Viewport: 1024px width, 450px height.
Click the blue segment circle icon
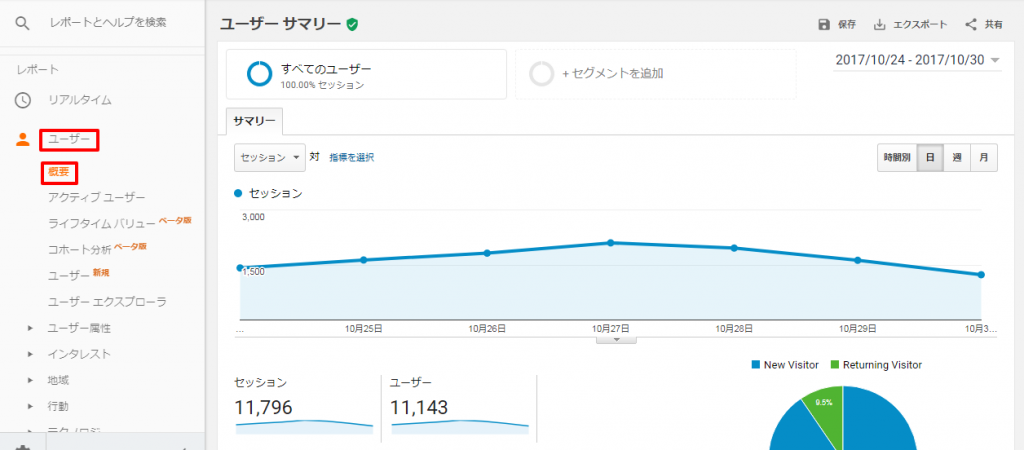[x=259, y=74]
